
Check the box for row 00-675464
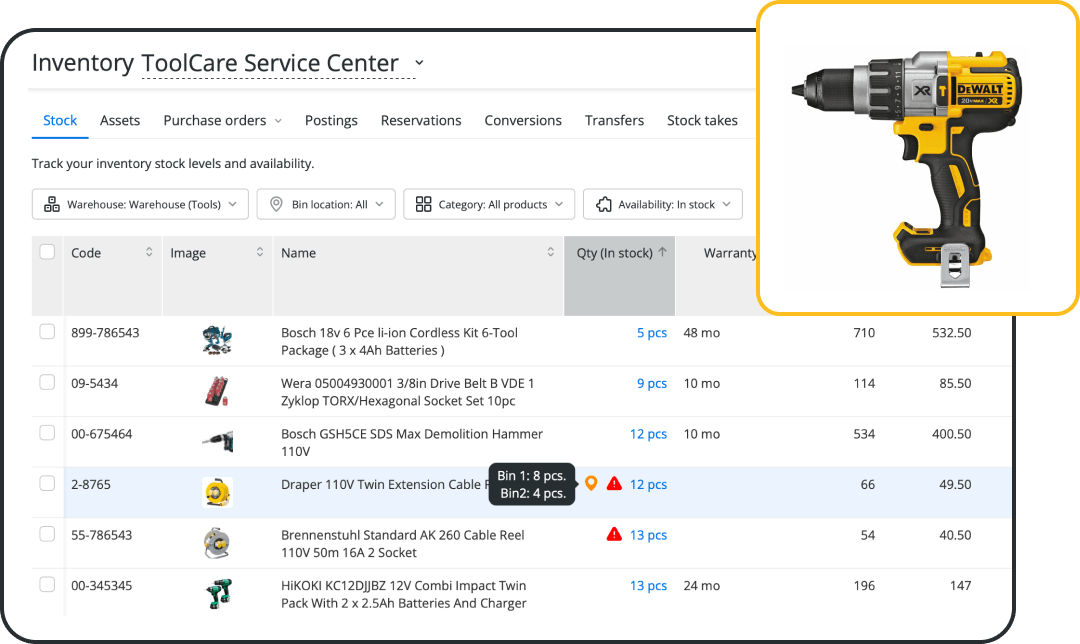[47, 433]
